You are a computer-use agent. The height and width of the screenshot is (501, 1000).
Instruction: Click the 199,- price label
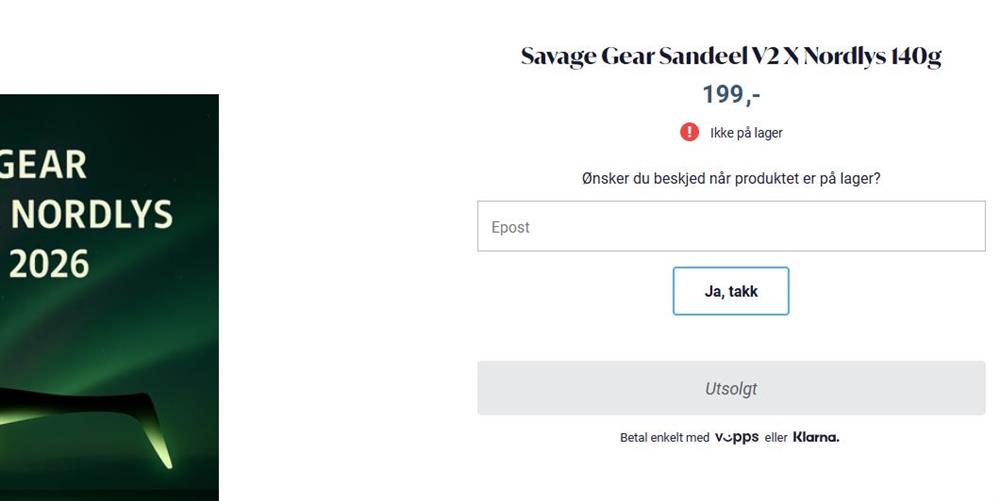click(731, 95)
